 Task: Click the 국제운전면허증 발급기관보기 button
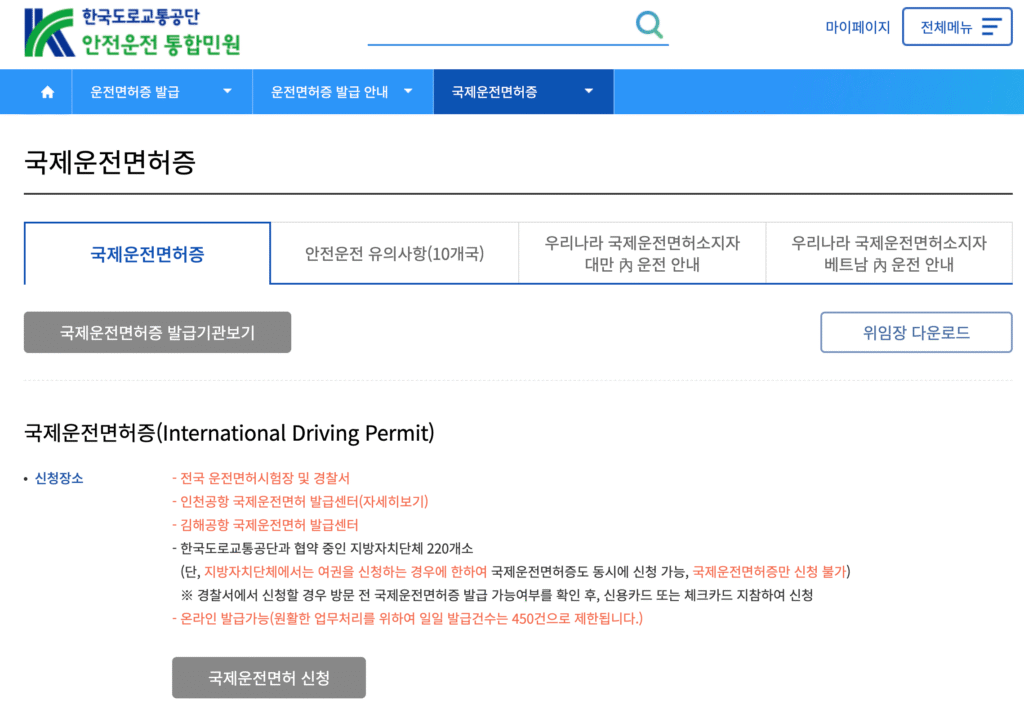point(157,332)
